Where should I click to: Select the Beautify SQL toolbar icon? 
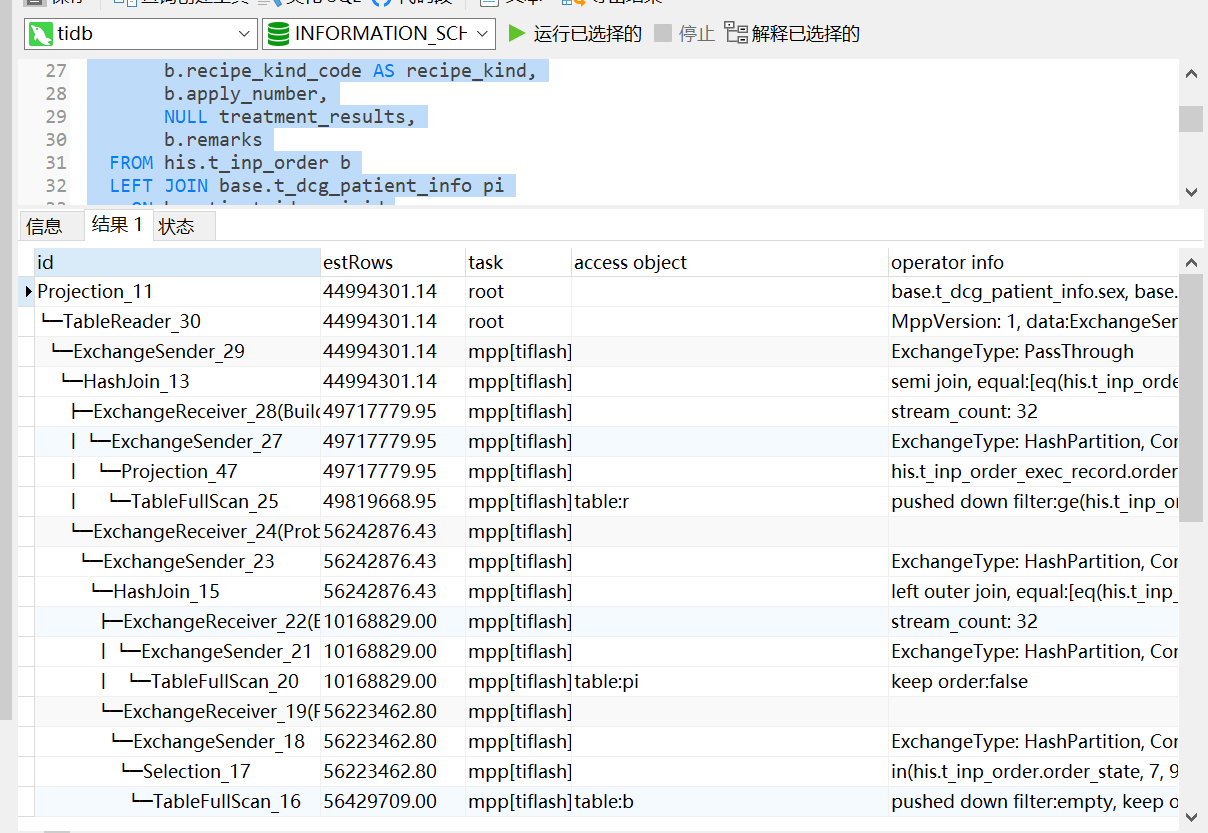(263, 4)
